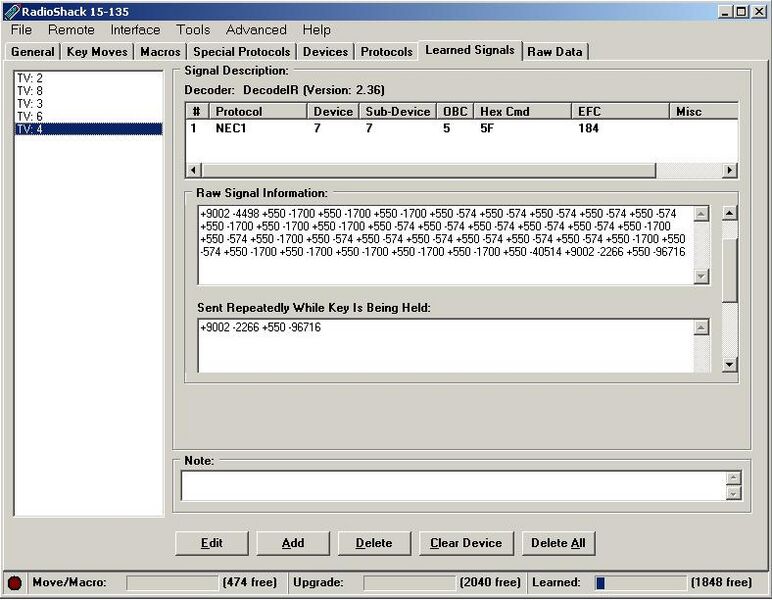Open the Tools menu

coord(193,30)
